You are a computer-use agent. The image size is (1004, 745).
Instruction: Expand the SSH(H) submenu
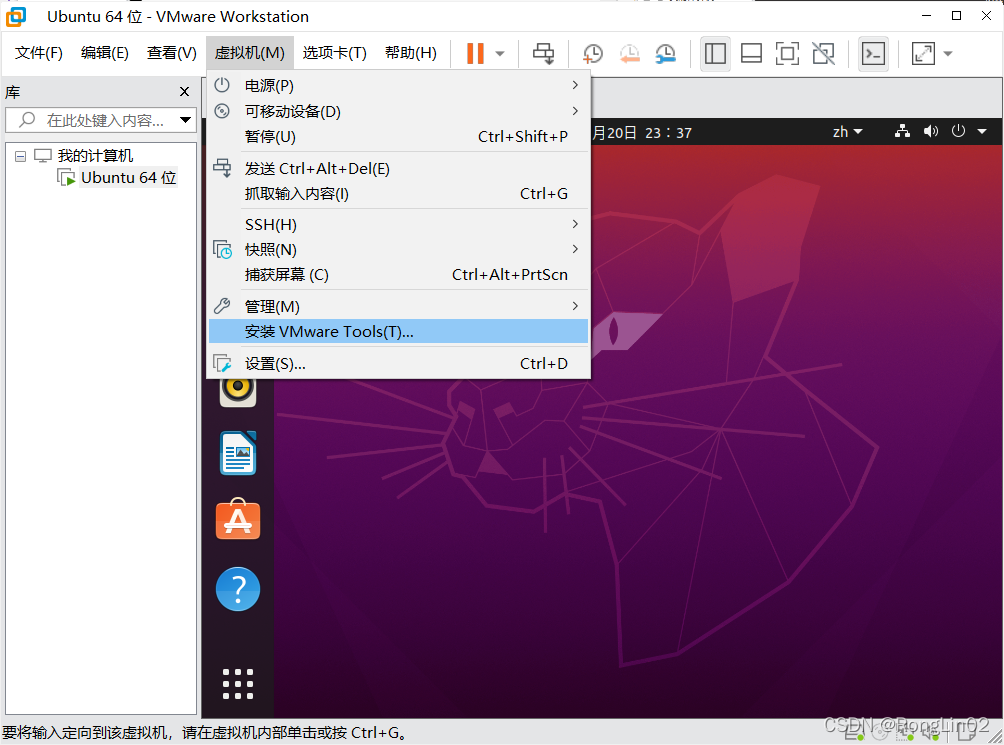(398, 225)
